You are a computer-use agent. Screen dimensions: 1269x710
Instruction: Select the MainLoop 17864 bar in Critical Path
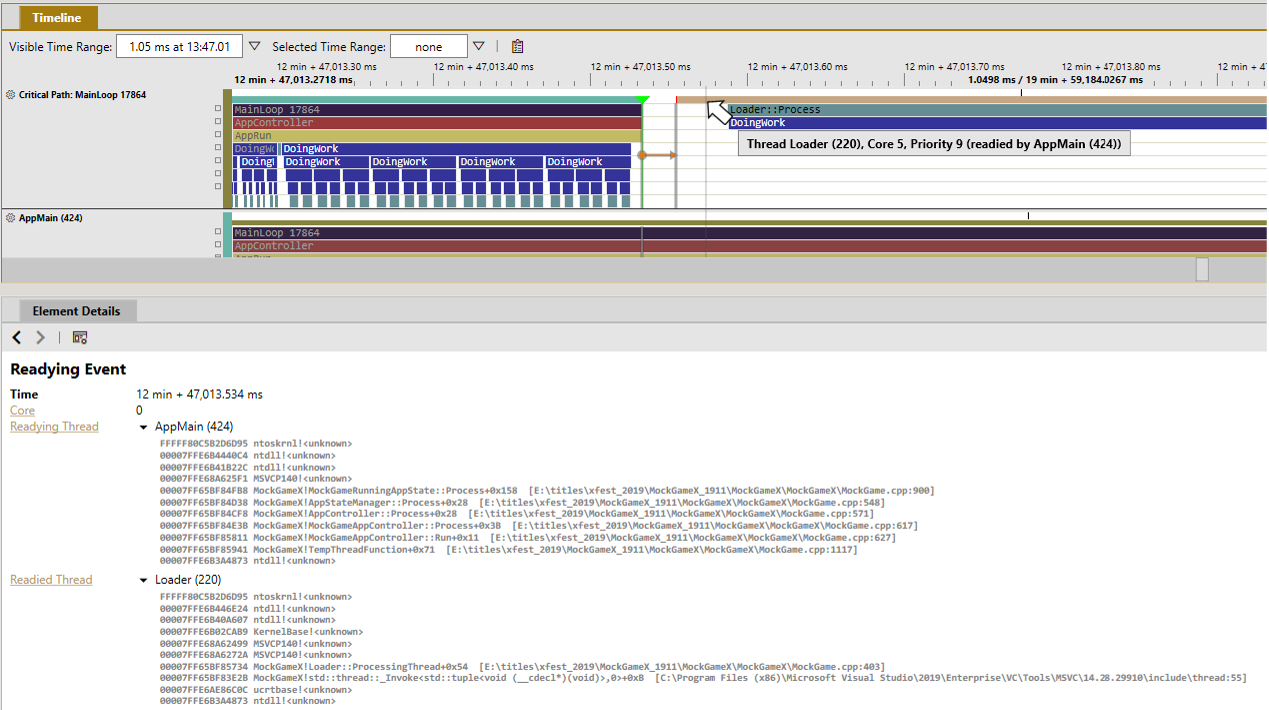point(437,110)
